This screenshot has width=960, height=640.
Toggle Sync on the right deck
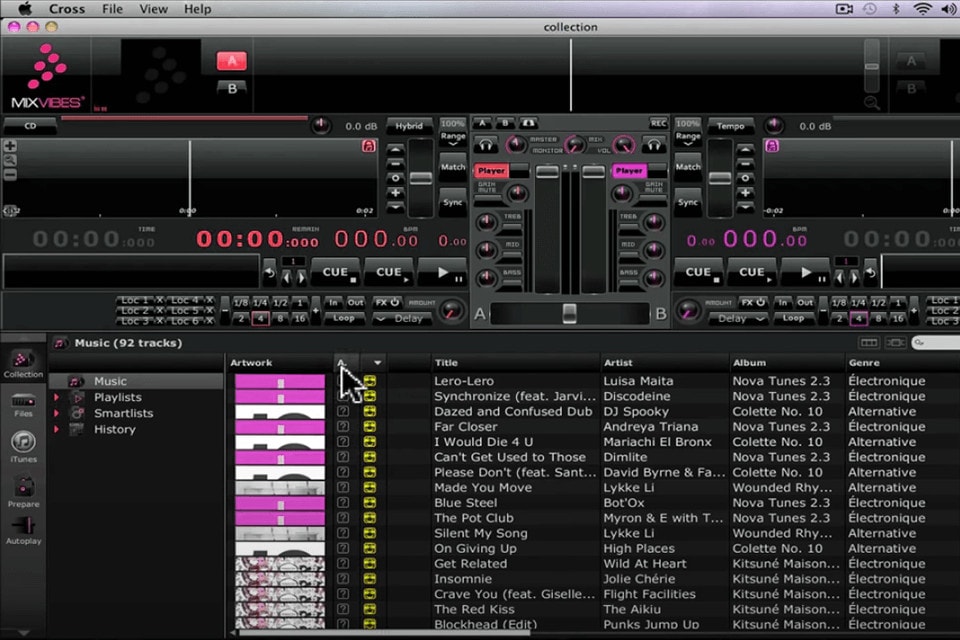688,202
